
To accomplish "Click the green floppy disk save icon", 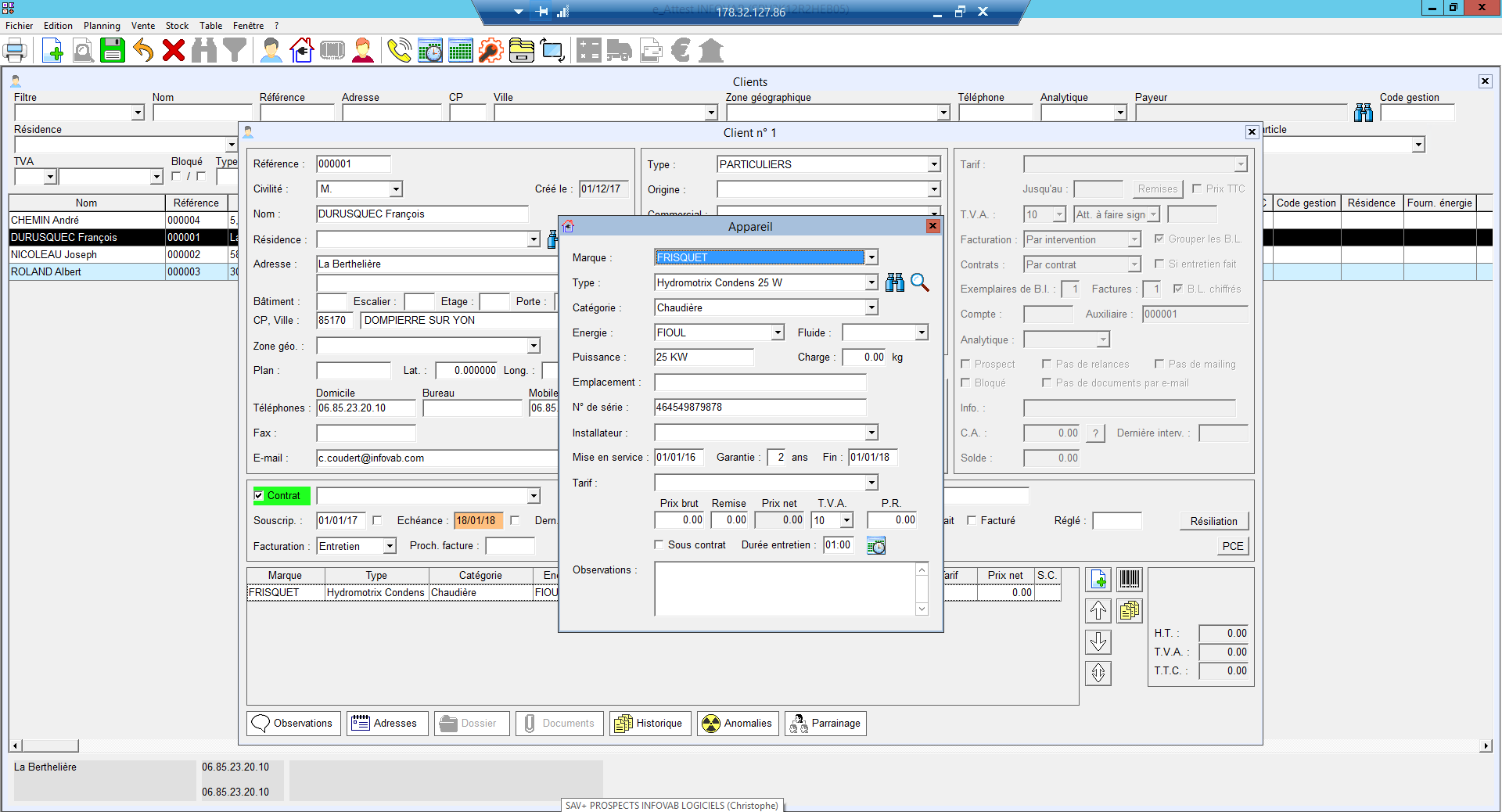I will pyautogui.click(x=113, y=51).
